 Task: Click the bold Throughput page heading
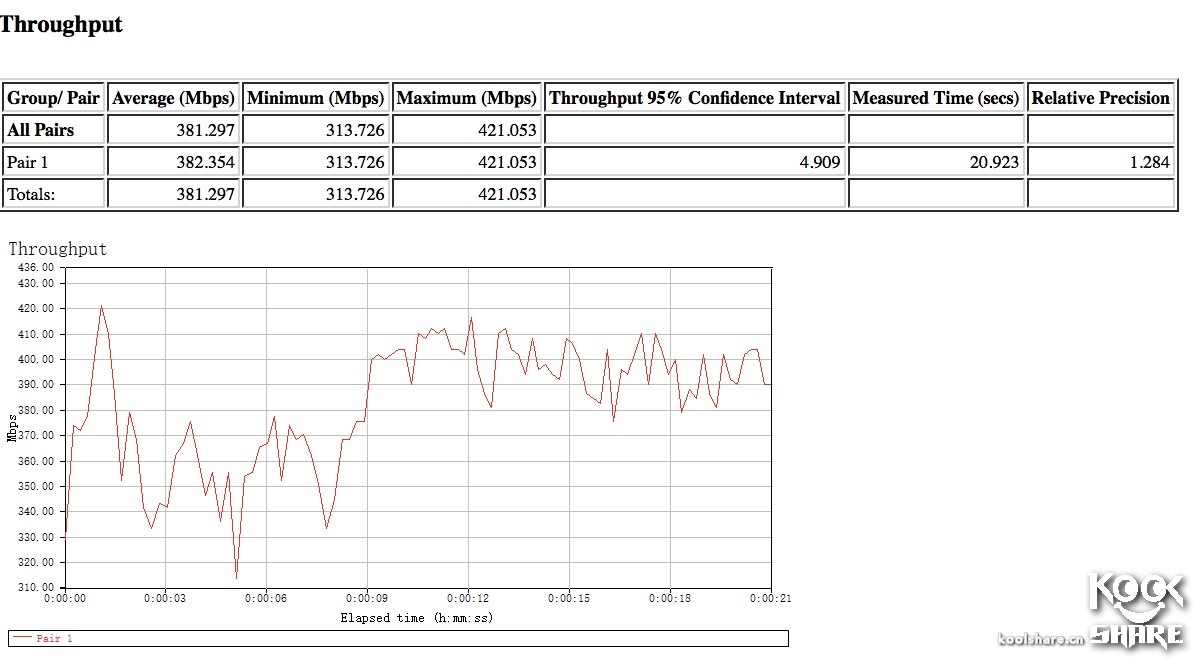click(61, 25)
